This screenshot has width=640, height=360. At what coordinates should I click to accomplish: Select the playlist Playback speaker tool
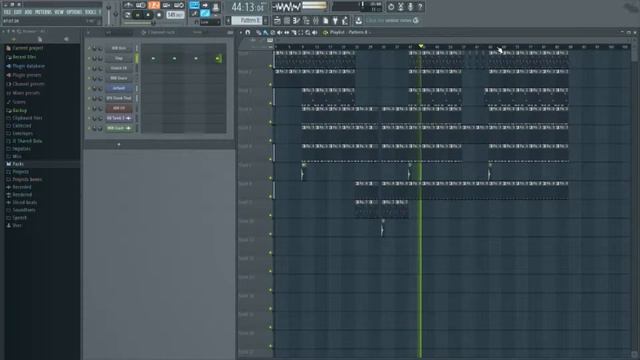click(315, 32)
